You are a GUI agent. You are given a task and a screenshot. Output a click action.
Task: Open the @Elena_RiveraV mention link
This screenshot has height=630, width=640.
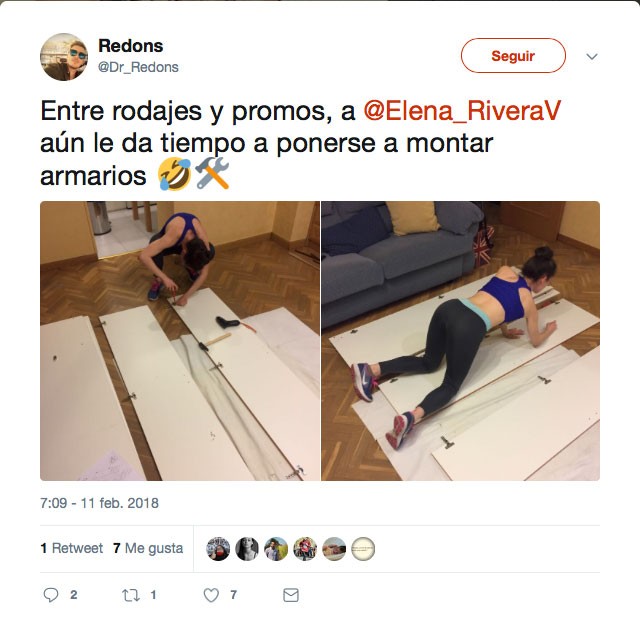click(x=462, y=111)
